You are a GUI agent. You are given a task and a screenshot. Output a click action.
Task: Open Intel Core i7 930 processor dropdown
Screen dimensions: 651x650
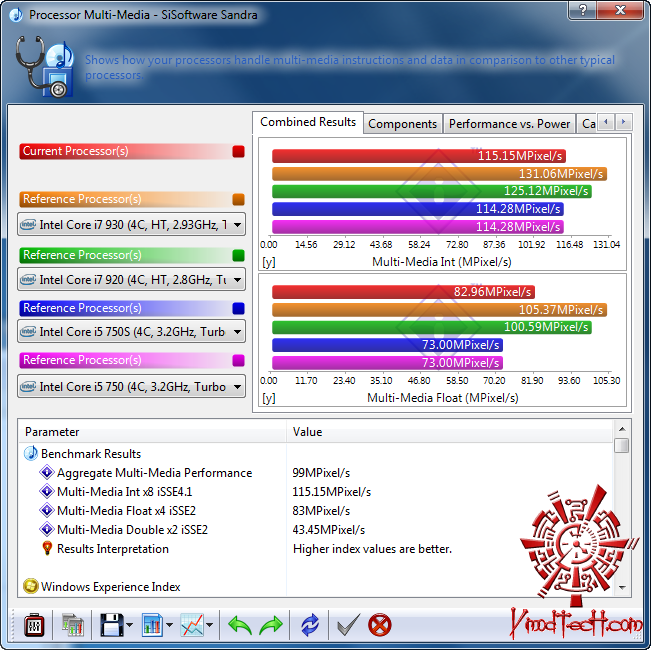(x=131, y=225)
